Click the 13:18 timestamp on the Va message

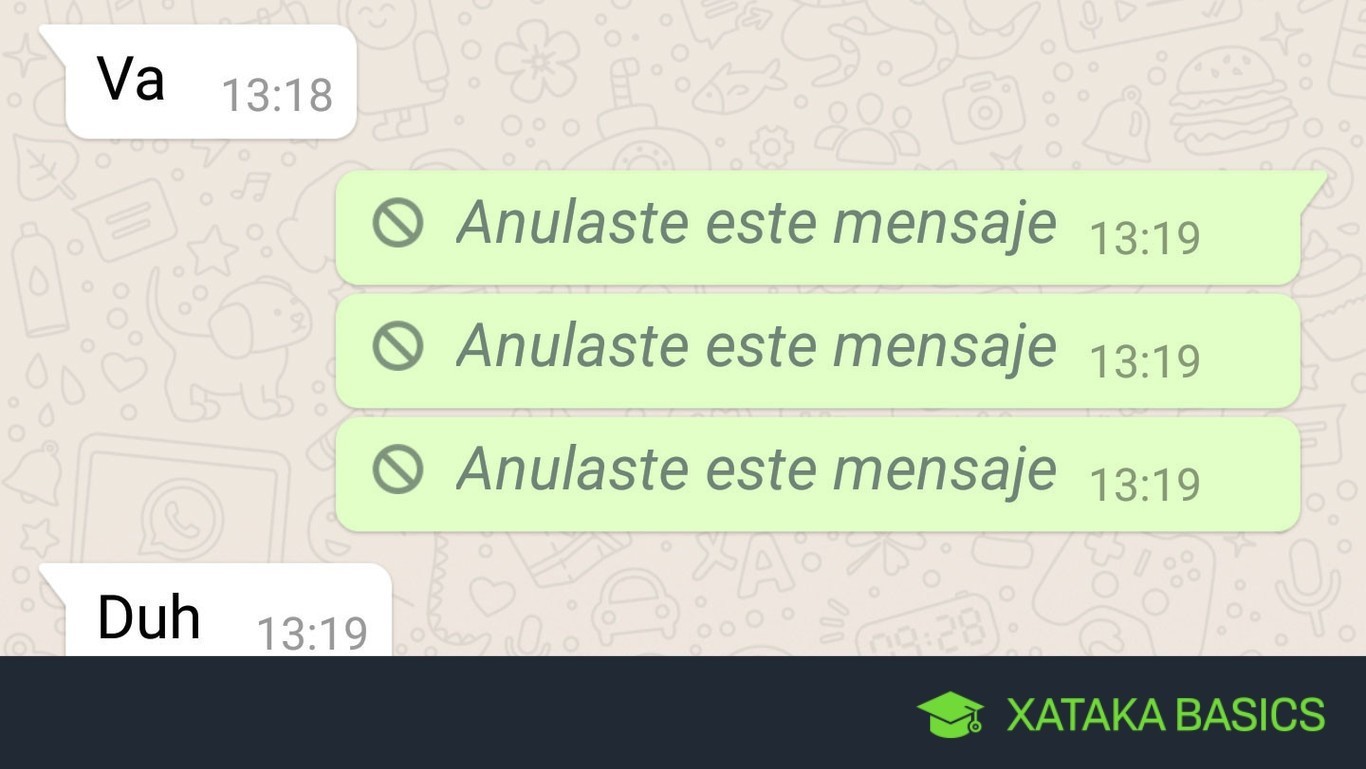click(x=277, y=95)
